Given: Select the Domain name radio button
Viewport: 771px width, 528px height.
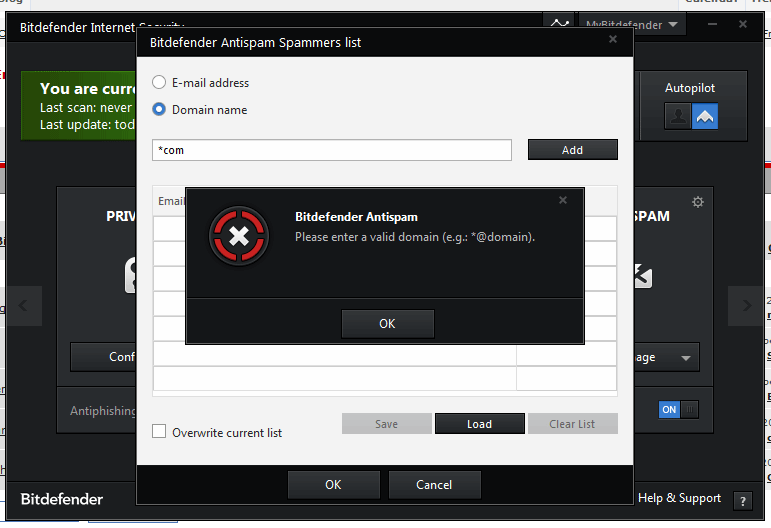Looking at the screenshot, I should (x=159, y=109).
